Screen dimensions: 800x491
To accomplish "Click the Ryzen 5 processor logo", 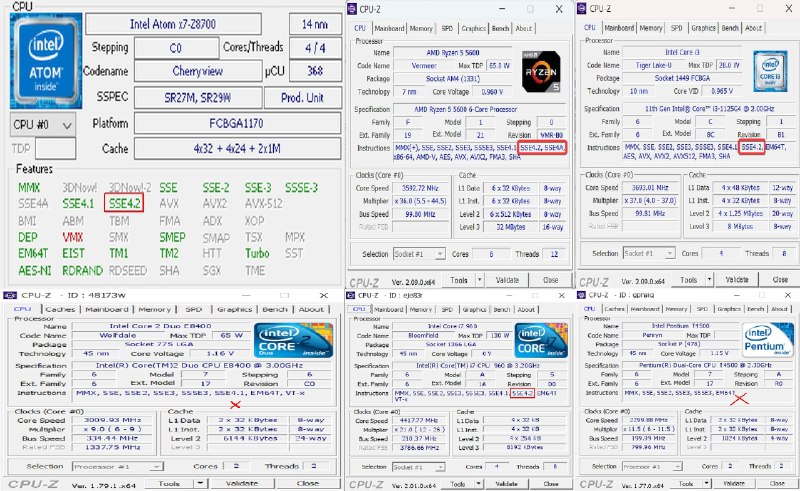I will (x=541, y=71).
